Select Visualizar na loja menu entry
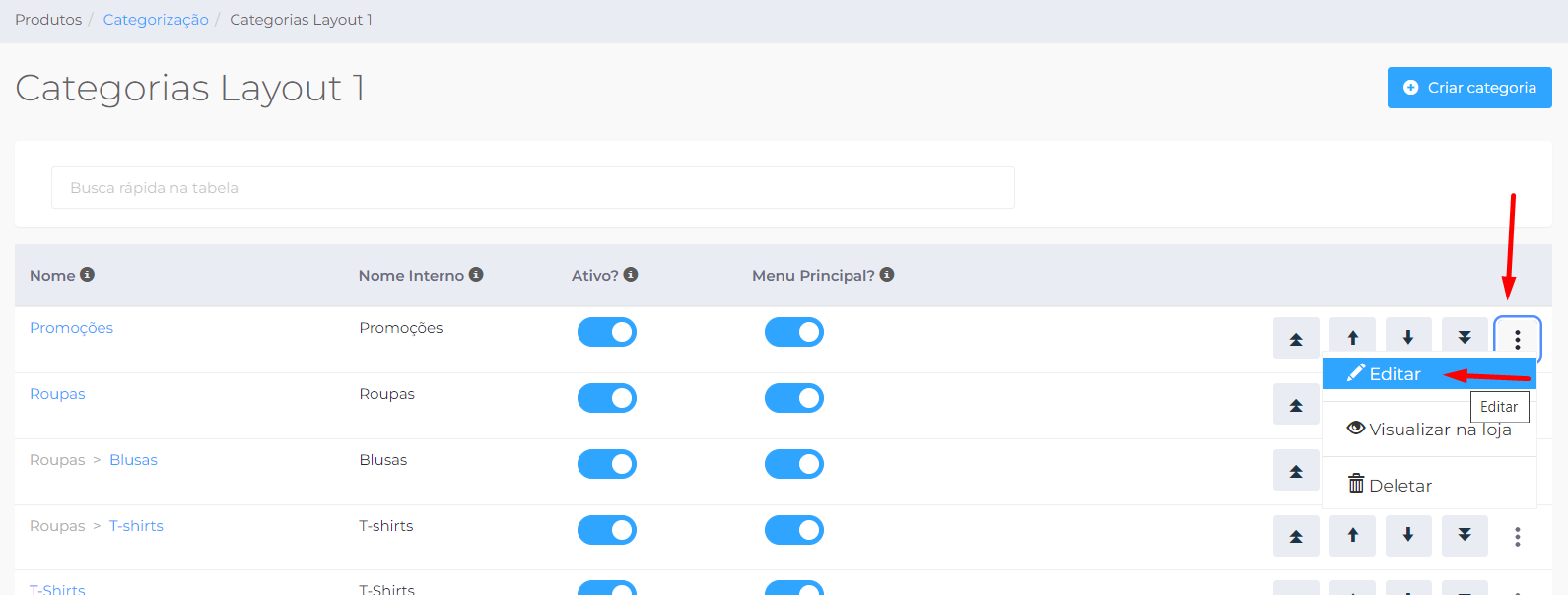Screen dimensions: 1568x595 [1429, 430]
